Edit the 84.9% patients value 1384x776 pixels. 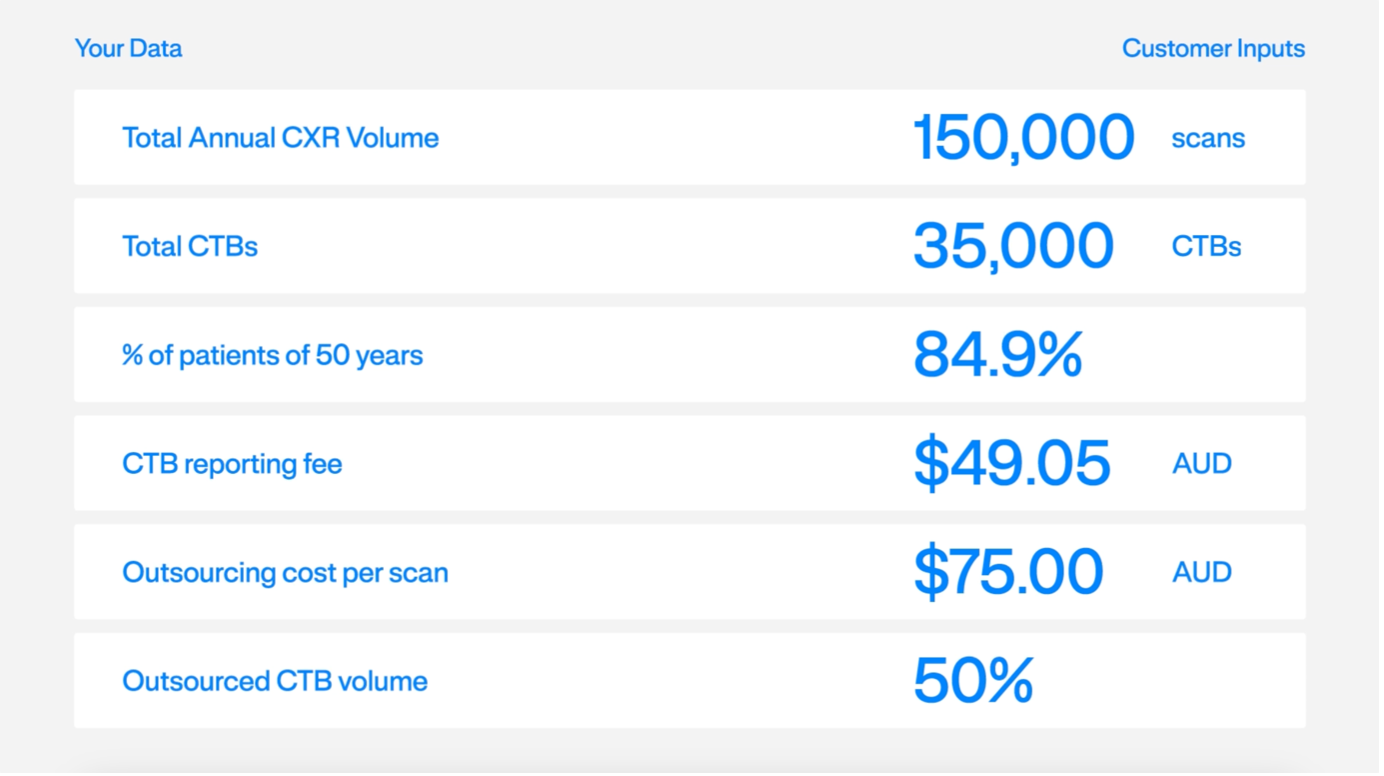point(997,355)
